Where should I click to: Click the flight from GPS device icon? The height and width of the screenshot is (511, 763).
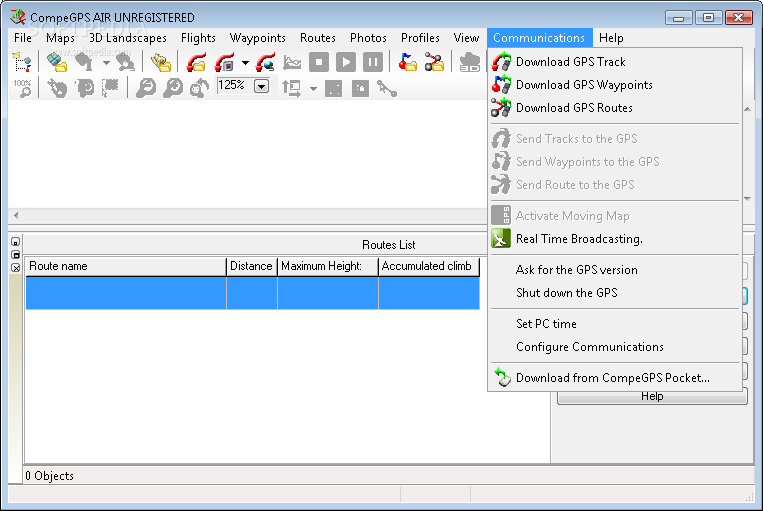225,62
